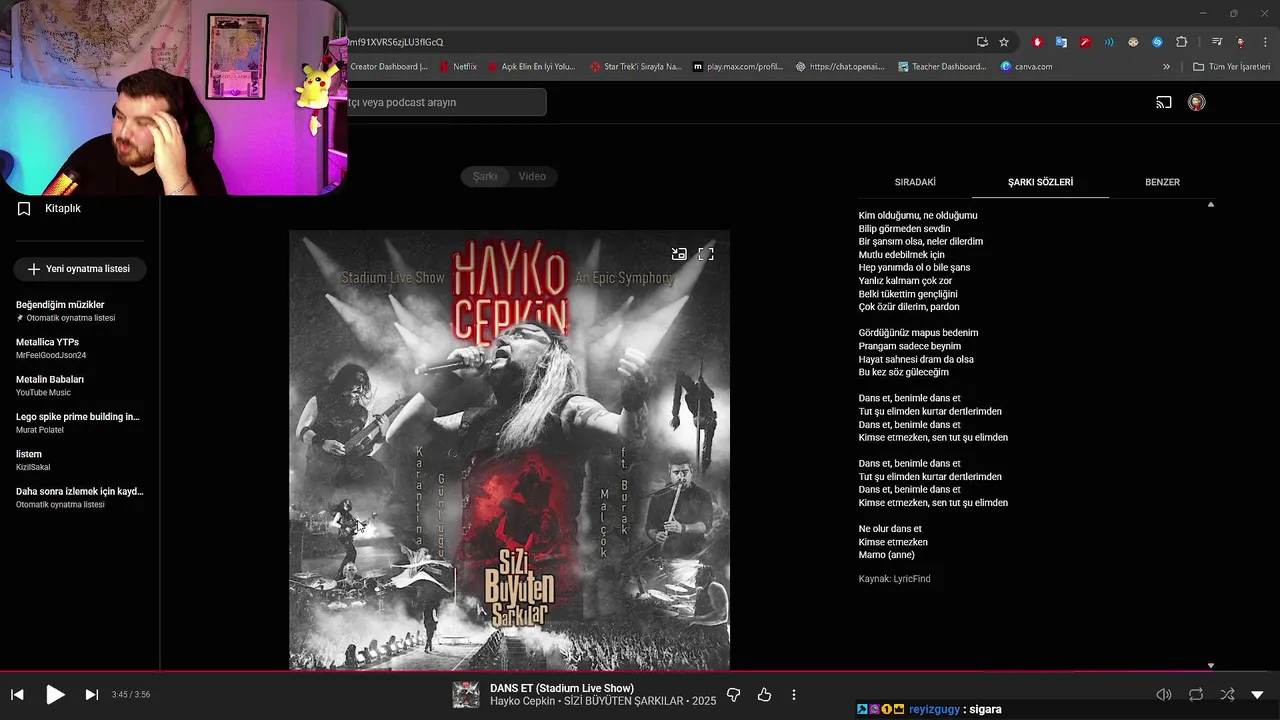Collapse the player page with the down arrow
The height and width of the screenshot is (720, 1280).
(1257, 694)
